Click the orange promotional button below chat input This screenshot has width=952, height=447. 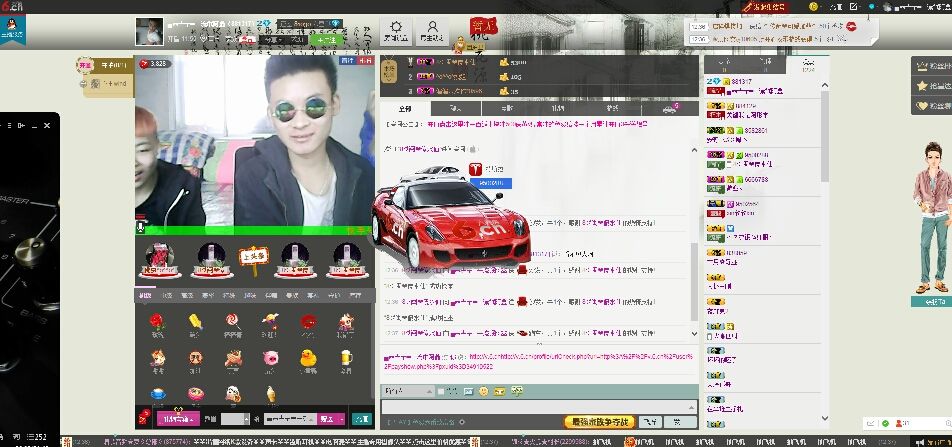pyautogui.click(x=601, y=422)
